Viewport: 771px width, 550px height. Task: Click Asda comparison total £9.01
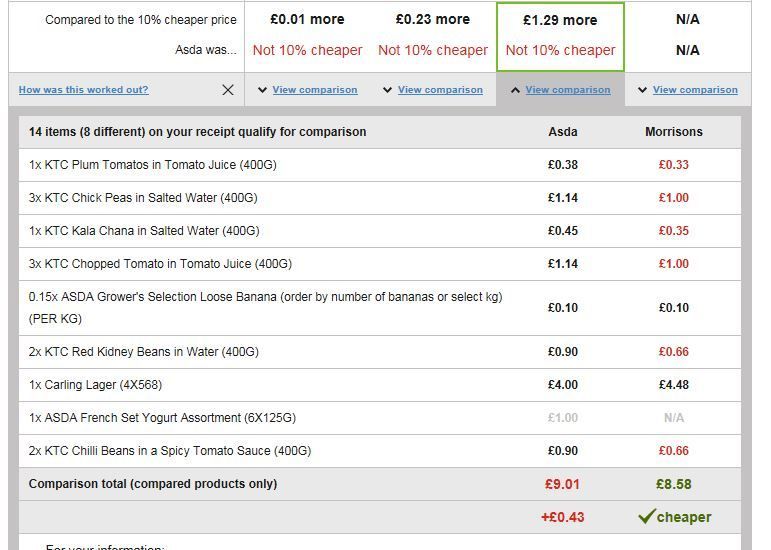[x=563, y=484]
